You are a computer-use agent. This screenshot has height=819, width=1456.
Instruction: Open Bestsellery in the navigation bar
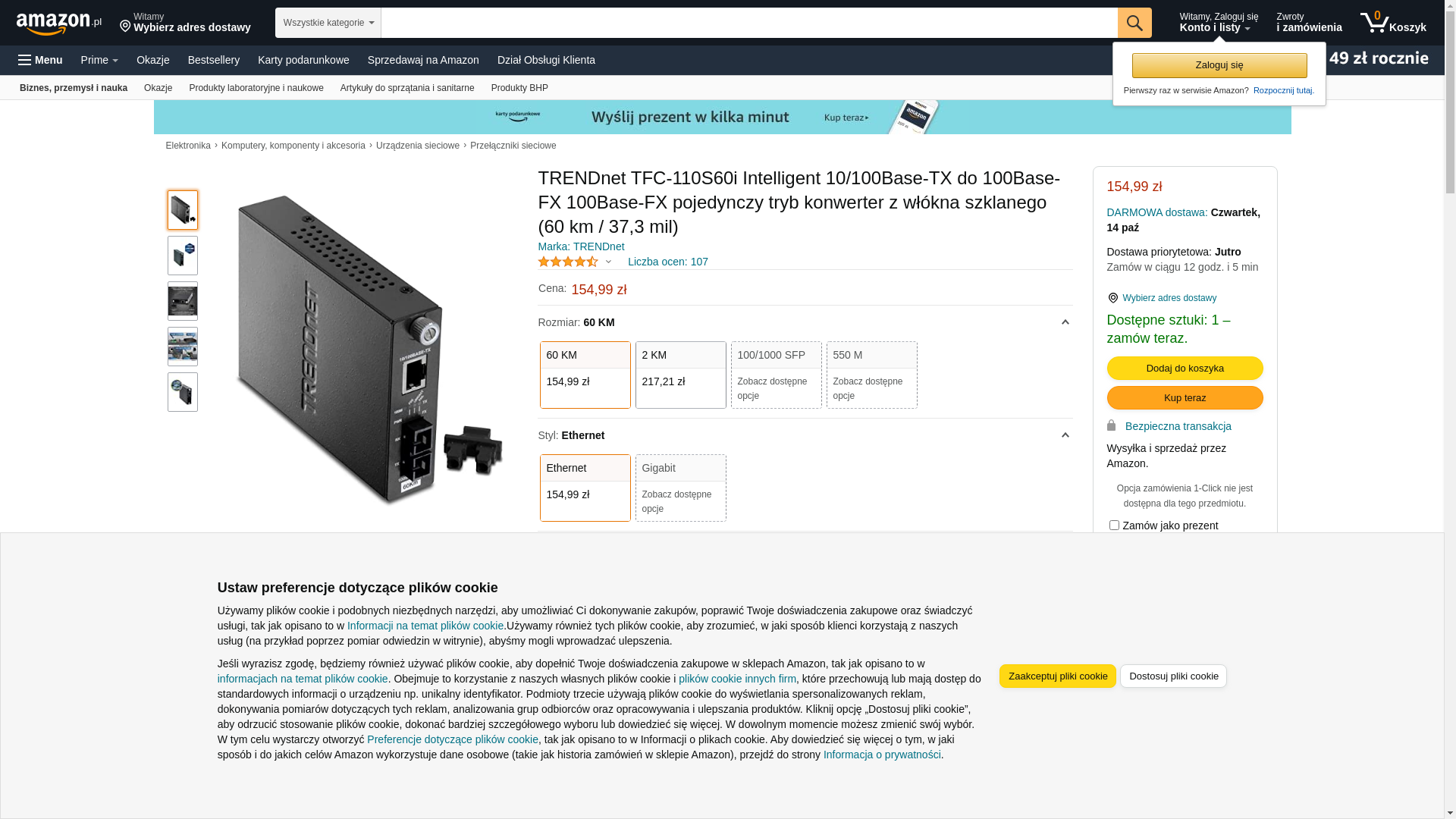pyautogui.click(x=214, y=60)
